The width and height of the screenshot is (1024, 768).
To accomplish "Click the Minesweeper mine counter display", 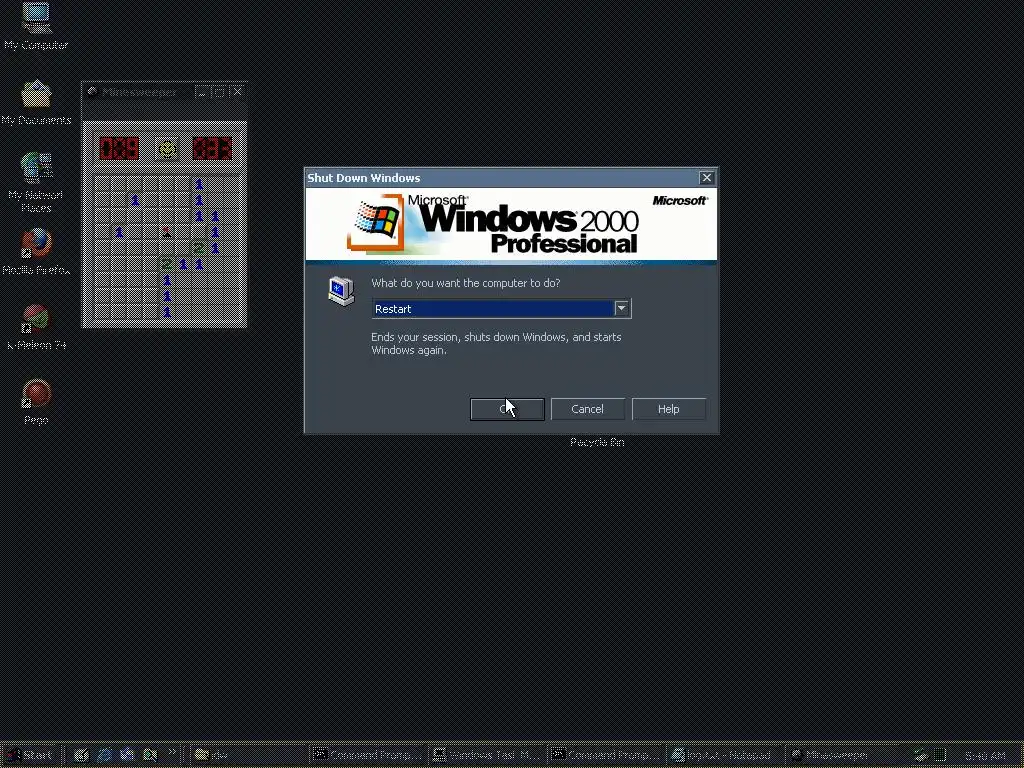I will (120, 148).
